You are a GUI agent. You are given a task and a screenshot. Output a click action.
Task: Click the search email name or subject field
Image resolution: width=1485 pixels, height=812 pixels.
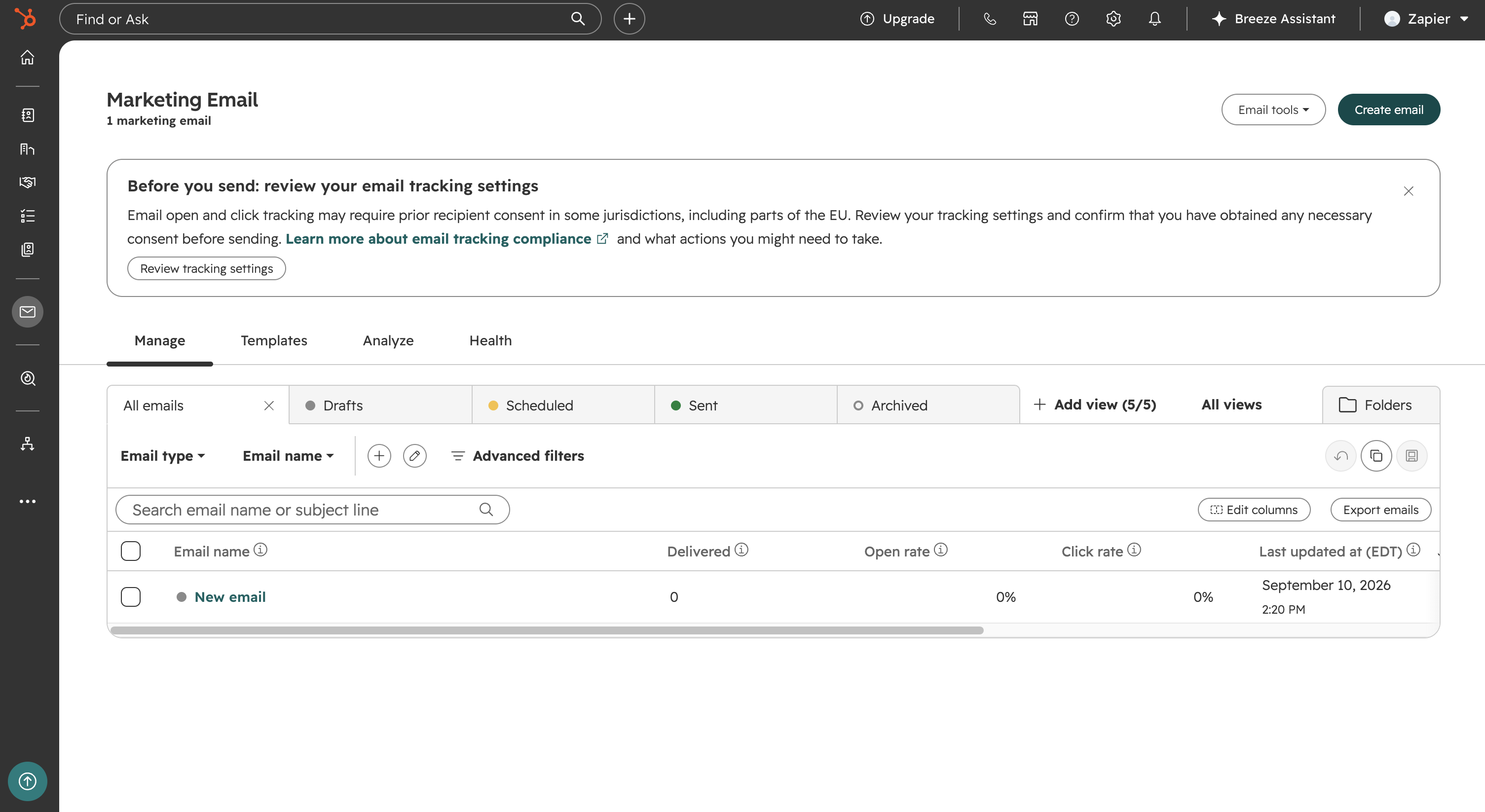[x=312, y=510]
